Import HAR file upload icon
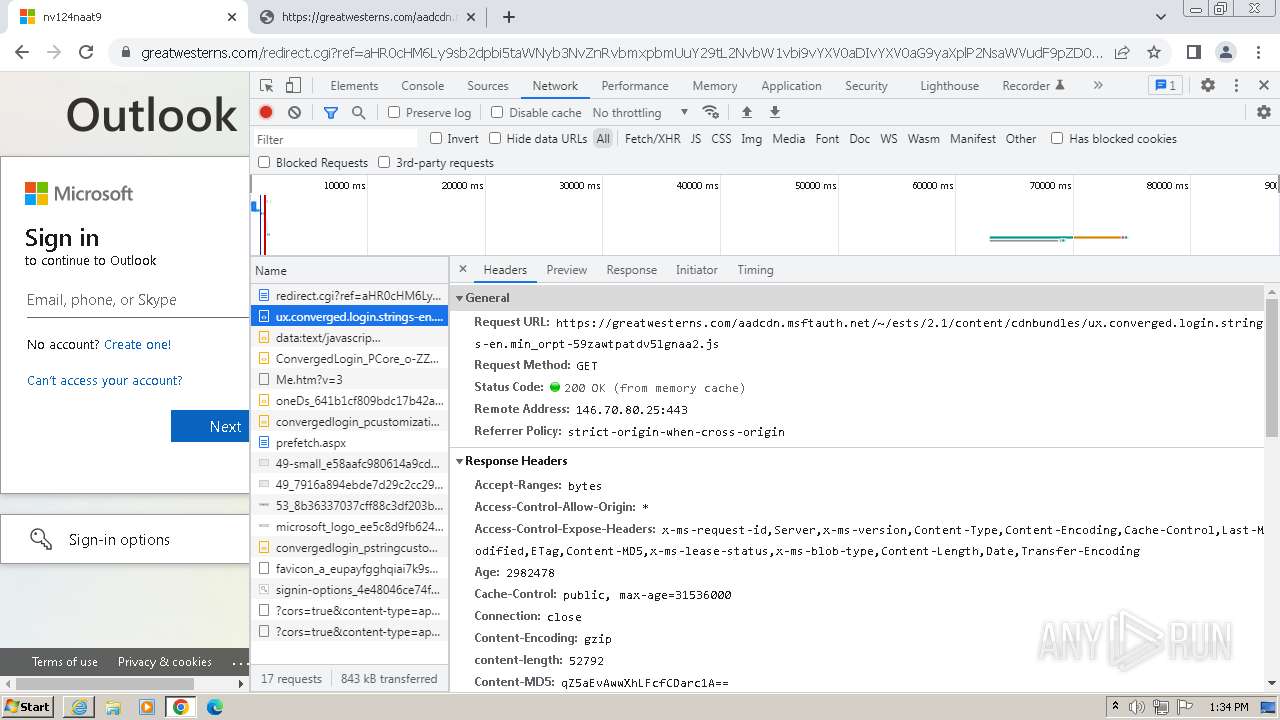 [746, 113]
